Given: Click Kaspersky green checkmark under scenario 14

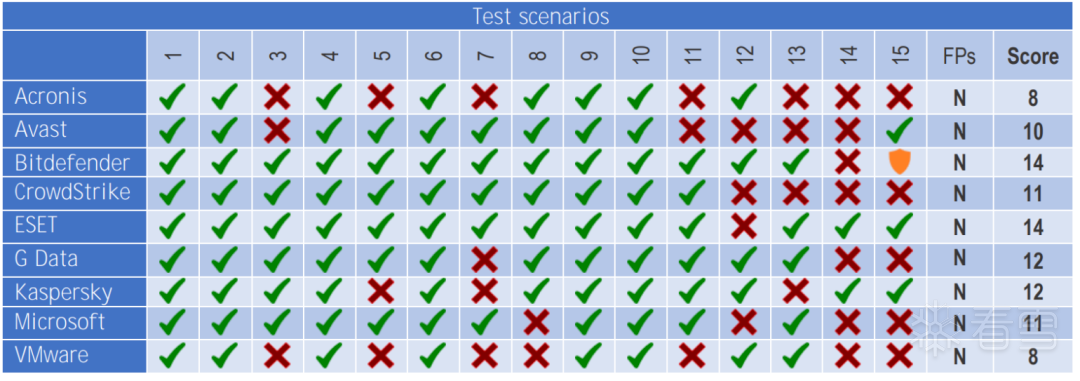Looking at the screenshot, I should coord(848,291).
